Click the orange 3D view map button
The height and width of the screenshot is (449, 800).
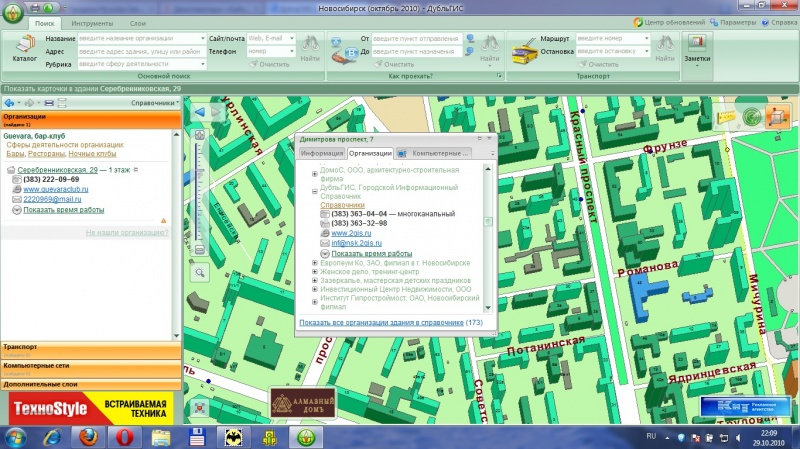[x=776, y=118]
